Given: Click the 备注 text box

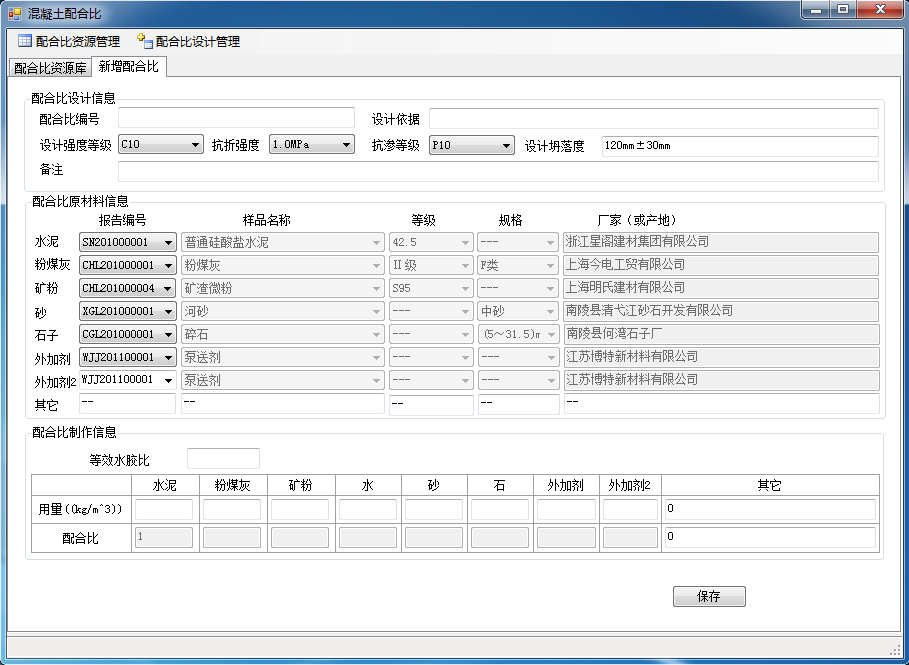Looking at the screenshot, I should [497, 171].
